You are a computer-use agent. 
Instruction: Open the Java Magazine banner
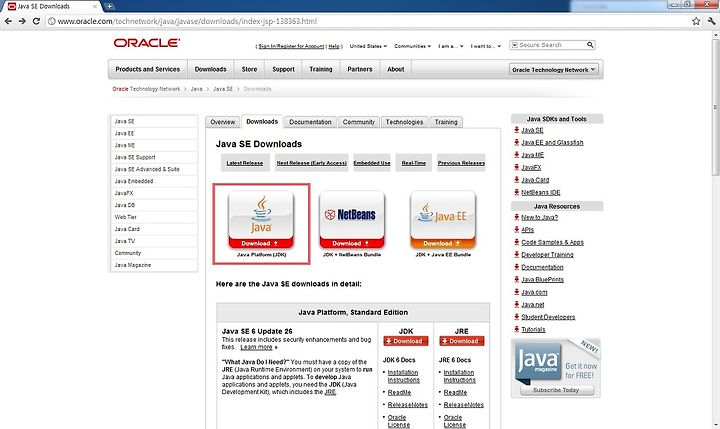coord(556,368)
